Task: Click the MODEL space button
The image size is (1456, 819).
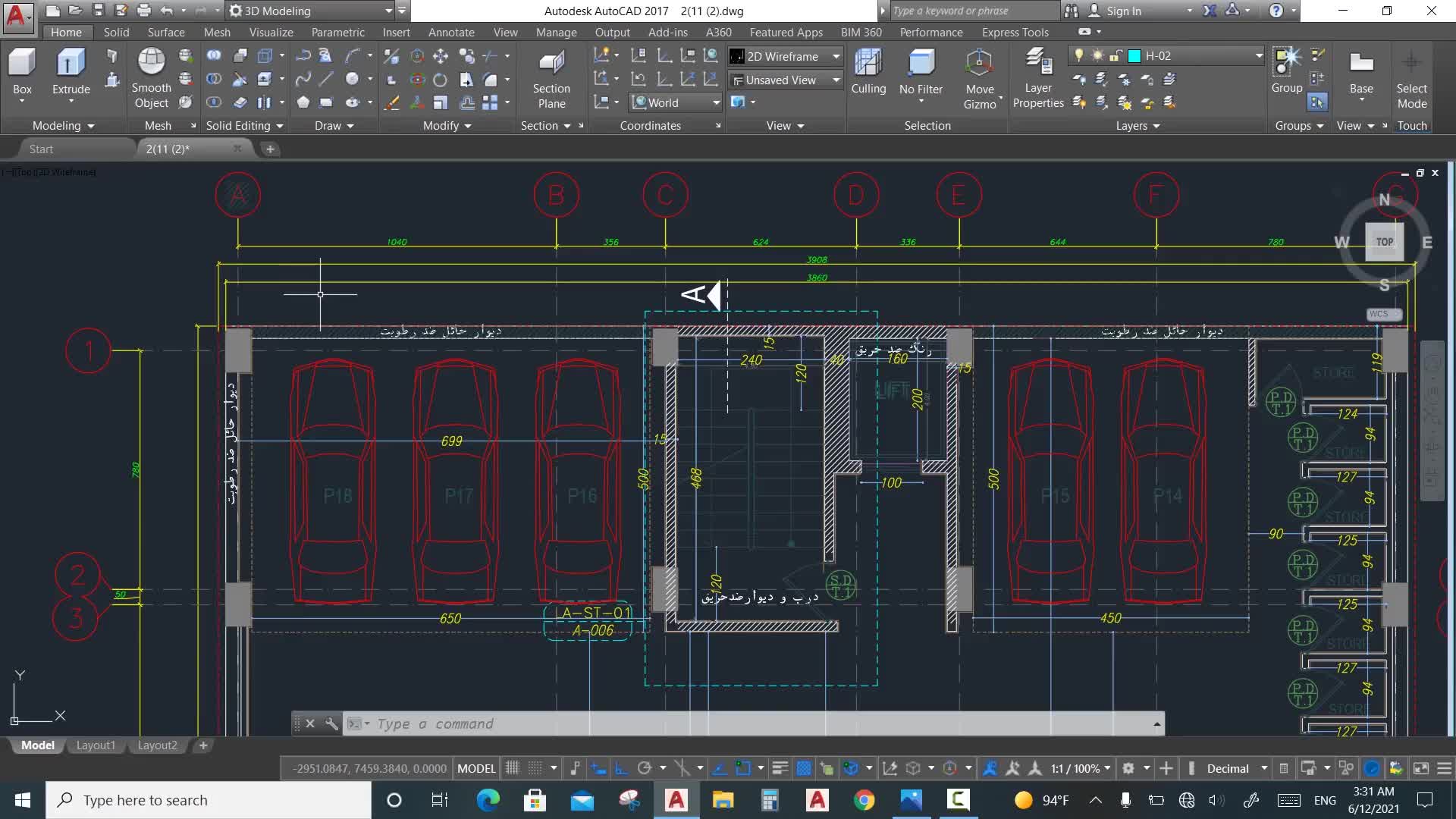Action: point(476,768)
